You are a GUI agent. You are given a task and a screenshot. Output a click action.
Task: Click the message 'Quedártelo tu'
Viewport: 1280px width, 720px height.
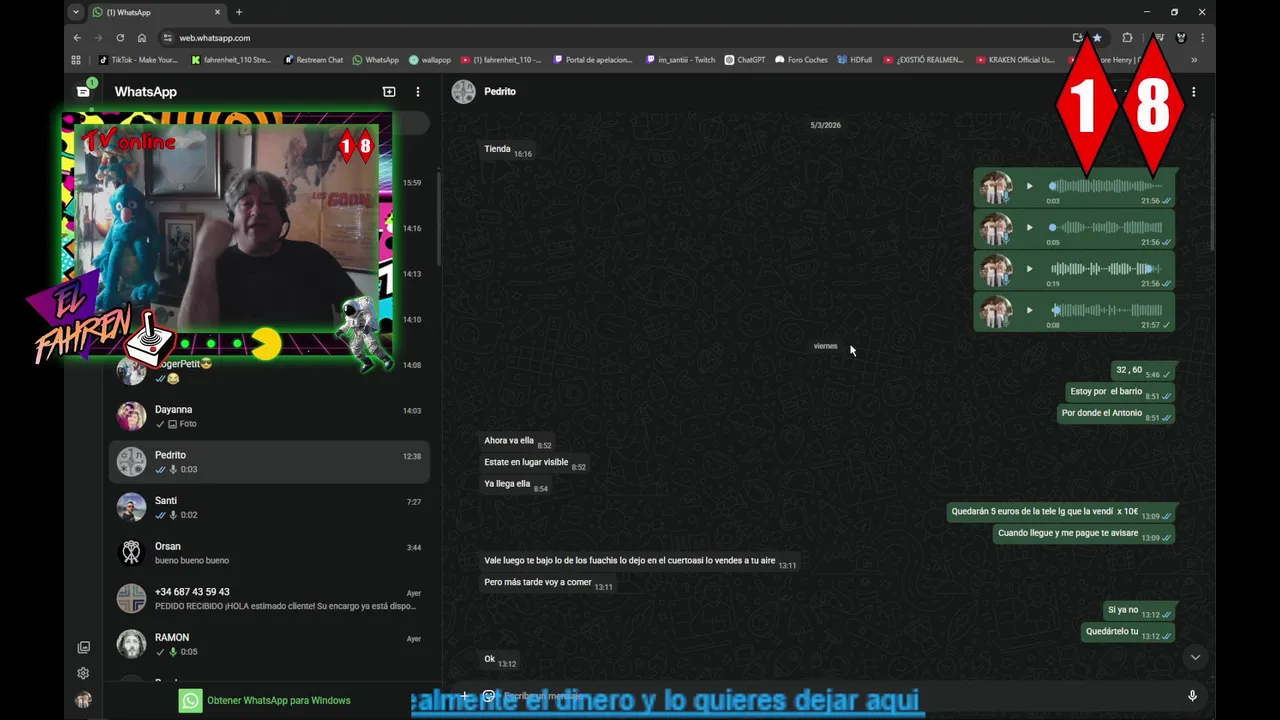pos(1129,632)
